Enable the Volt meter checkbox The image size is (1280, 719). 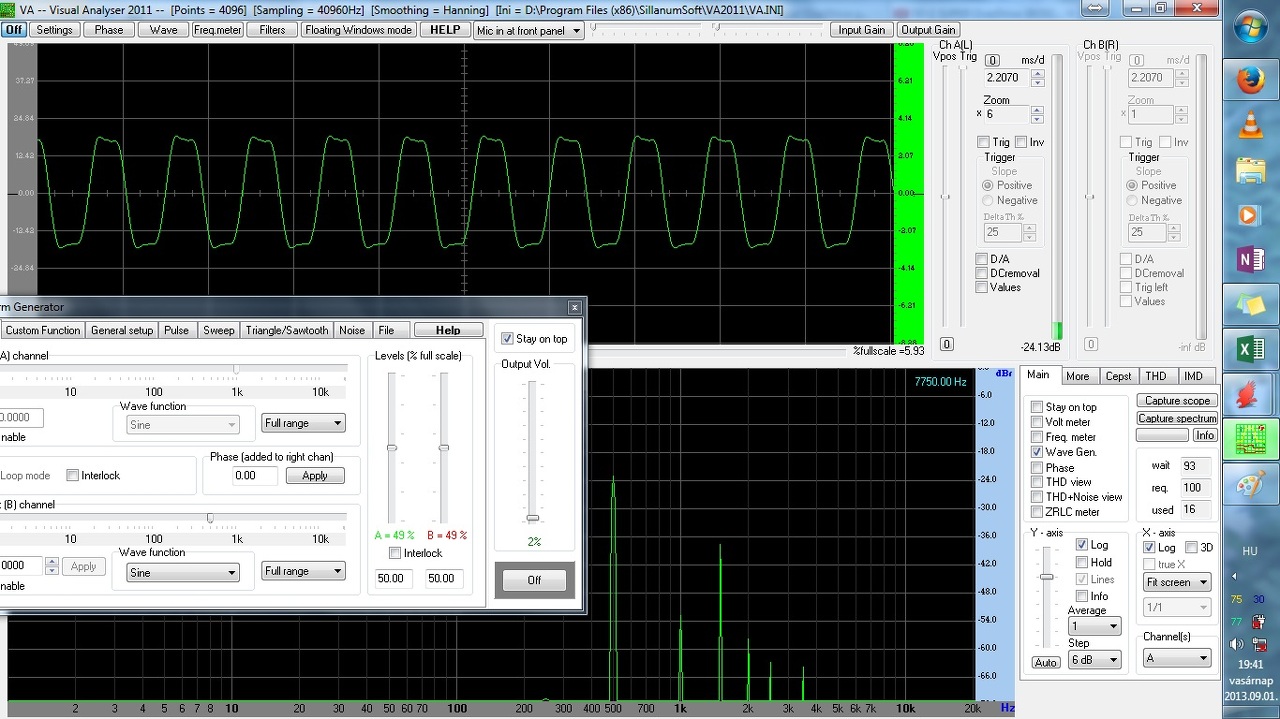click(x=1037, y=422)
